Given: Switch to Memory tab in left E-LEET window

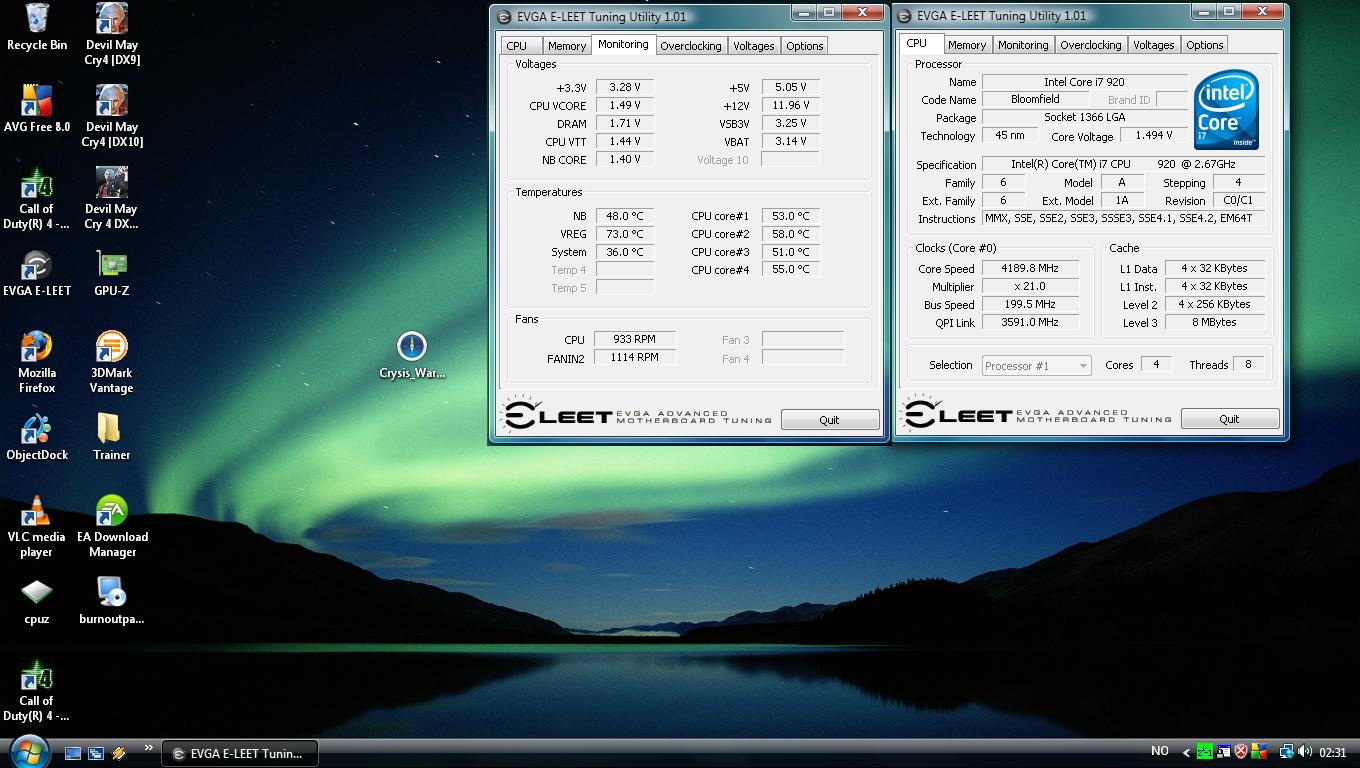Looking at the screenshot, I should 567,46.
